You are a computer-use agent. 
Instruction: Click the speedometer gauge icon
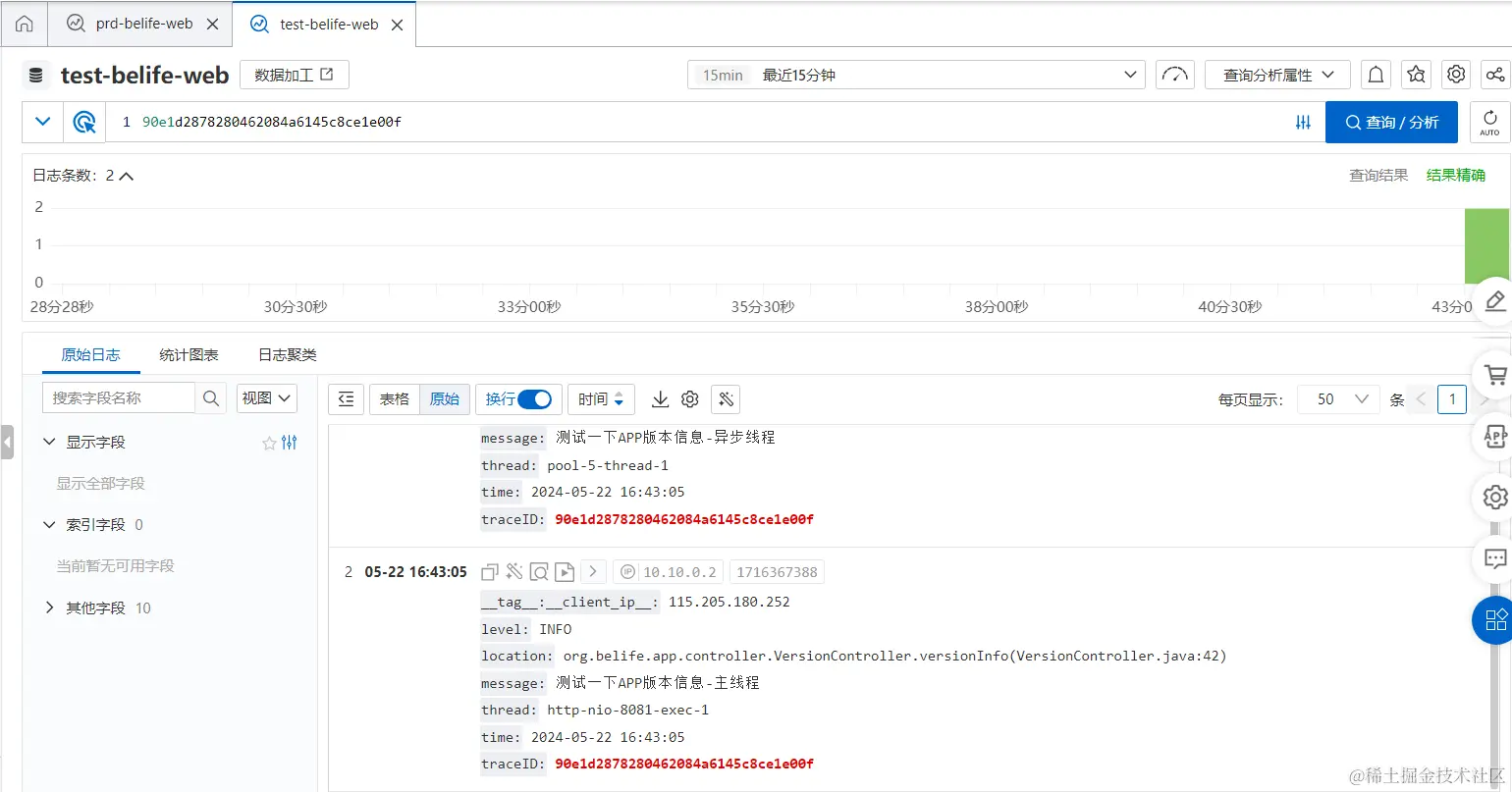1174,75
